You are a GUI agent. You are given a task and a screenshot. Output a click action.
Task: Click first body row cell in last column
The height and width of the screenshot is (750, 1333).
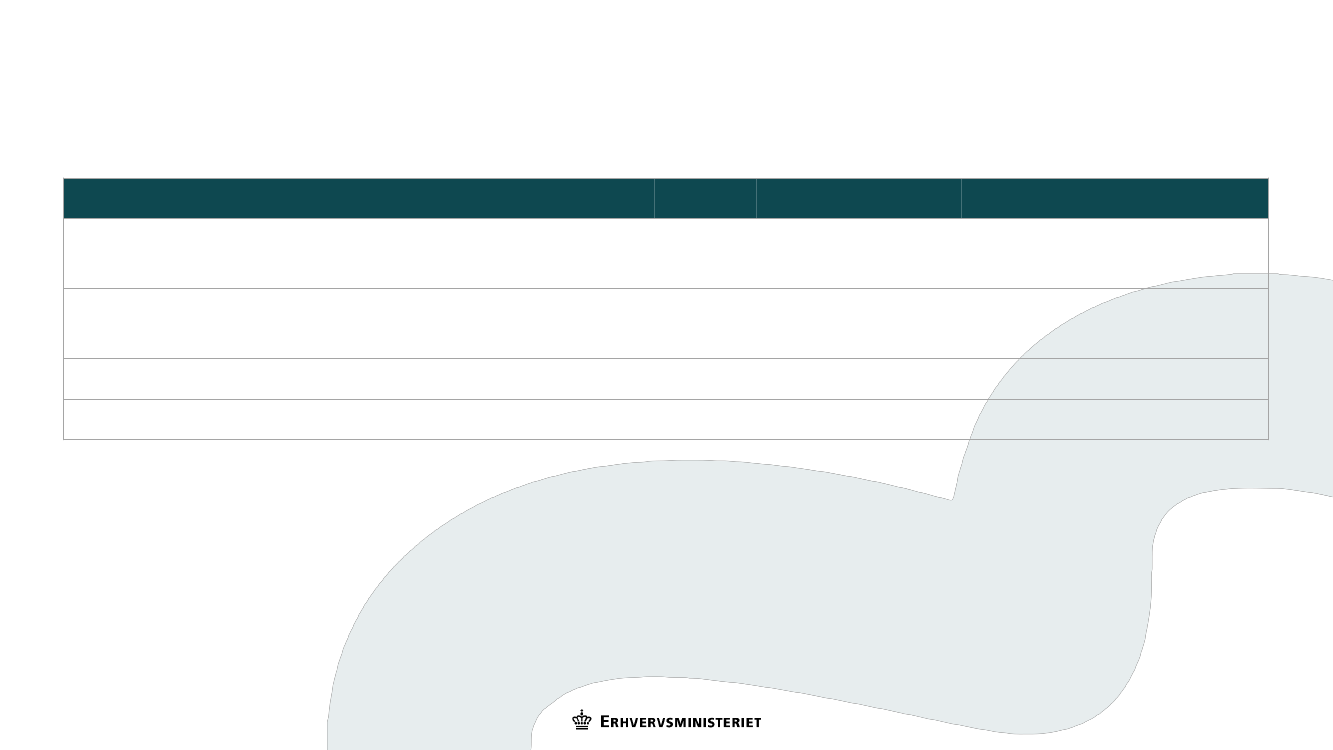pos(1114,253)
